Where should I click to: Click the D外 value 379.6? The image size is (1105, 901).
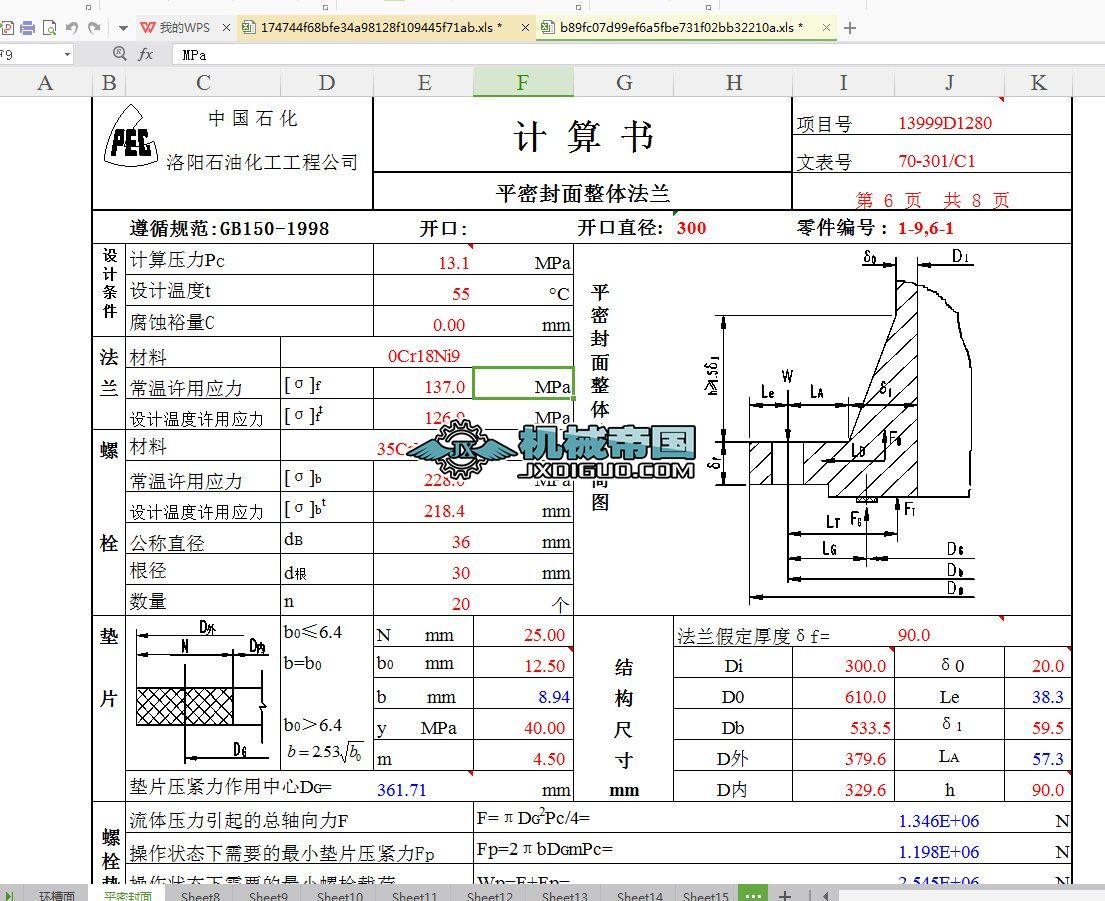tap(865, 759)
